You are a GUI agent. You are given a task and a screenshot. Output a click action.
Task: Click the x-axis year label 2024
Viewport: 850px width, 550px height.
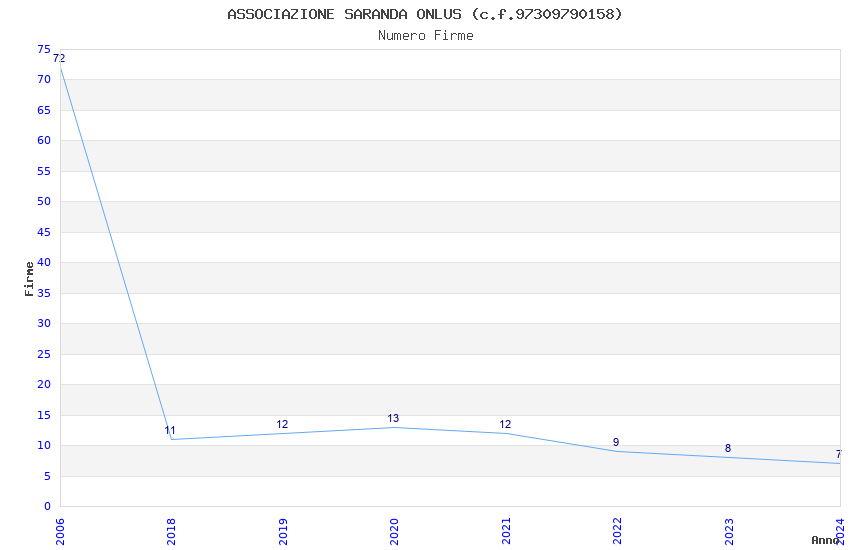tap(840, 532)
